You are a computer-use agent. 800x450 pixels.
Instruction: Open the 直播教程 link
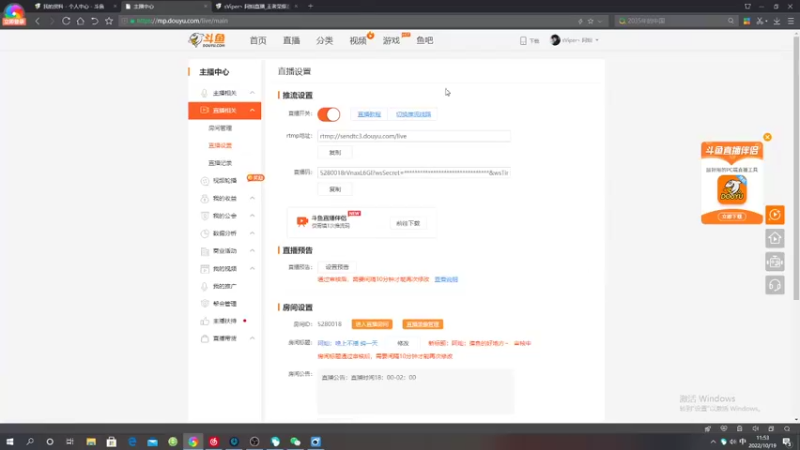coord(369,114)
